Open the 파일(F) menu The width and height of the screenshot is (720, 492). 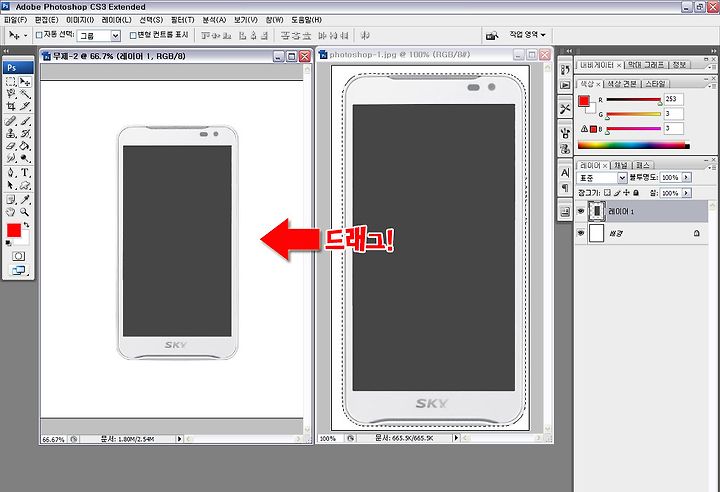(x=16, y=20)
